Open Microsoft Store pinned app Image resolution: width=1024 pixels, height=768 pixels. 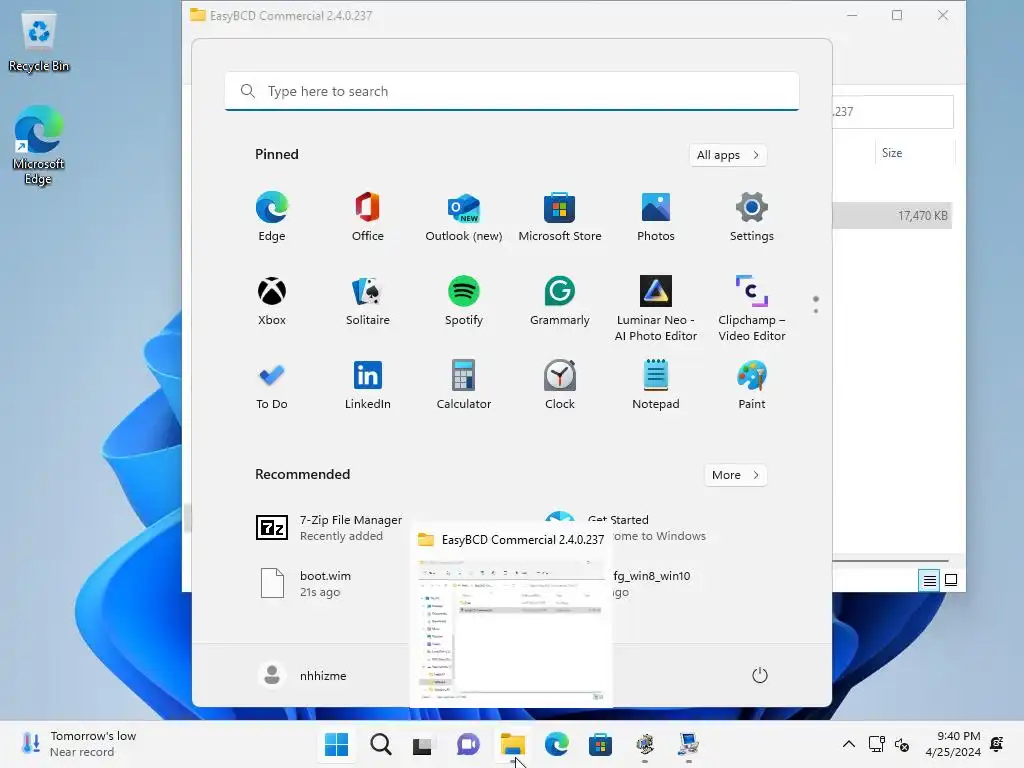pos(560,217)
